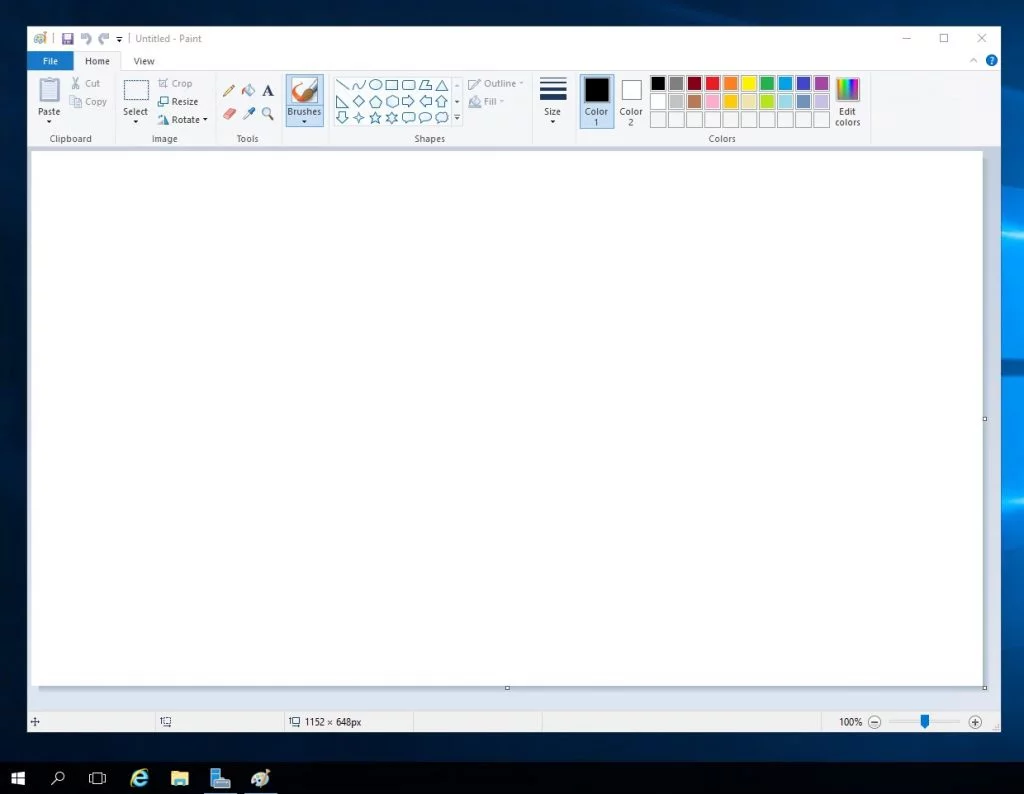Activate the Eraser tool
The height and width of the screenshot is (794, 1024).
[x=229, y=114]
